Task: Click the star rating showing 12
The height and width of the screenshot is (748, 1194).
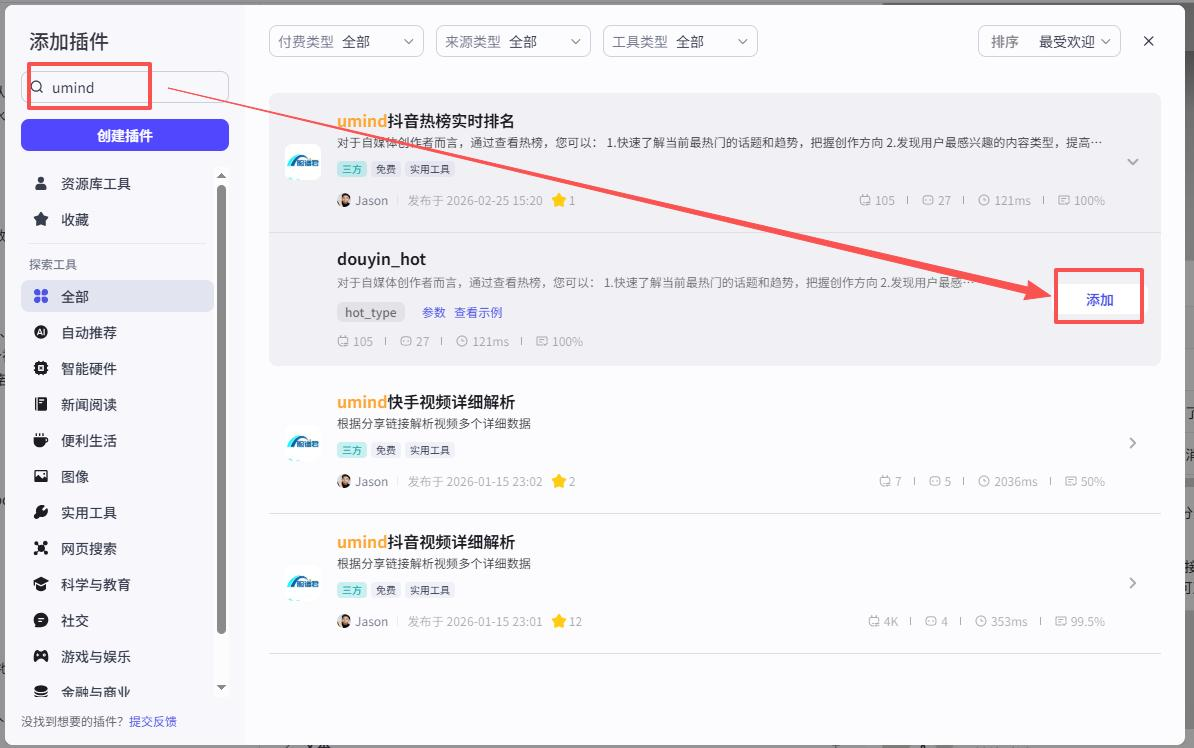Action: pyautogui.click(x=567, y=622)
